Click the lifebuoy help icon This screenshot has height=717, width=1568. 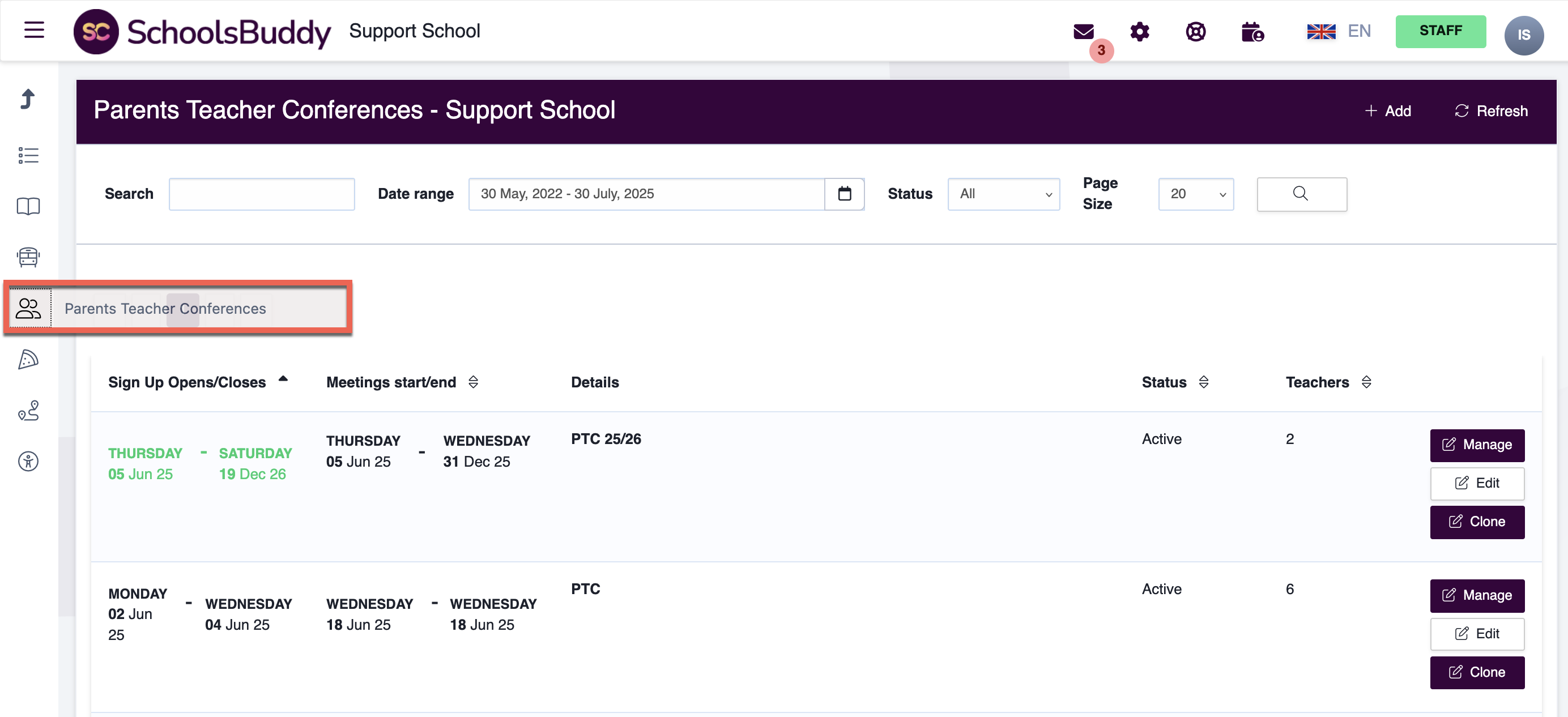(1195, 31)
